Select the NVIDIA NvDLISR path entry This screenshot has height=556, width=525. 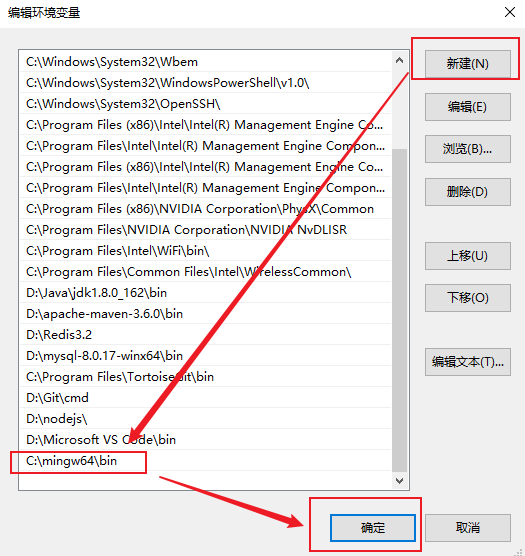point(206,230)
